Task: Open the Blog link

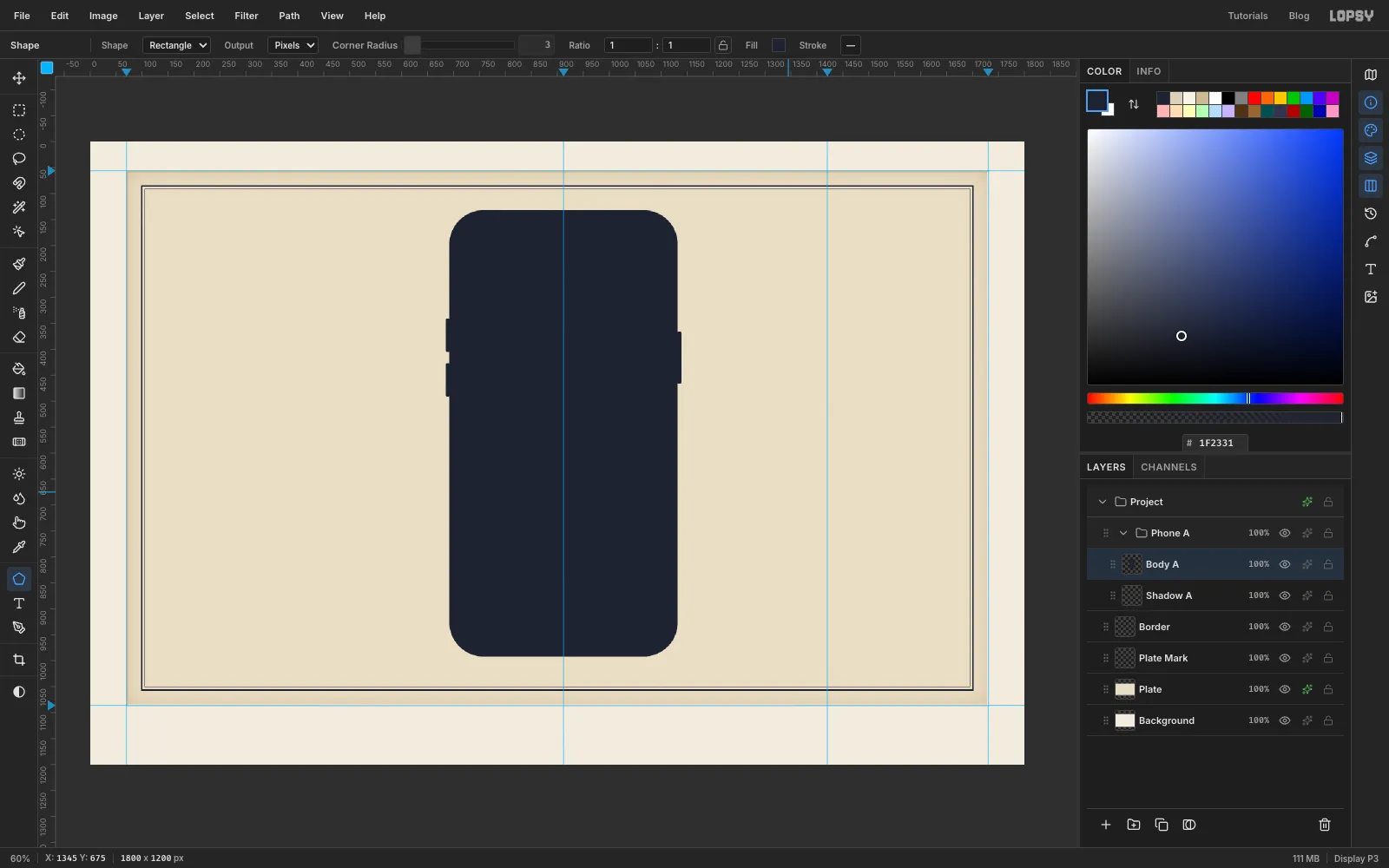Action: coord(1299,16)
